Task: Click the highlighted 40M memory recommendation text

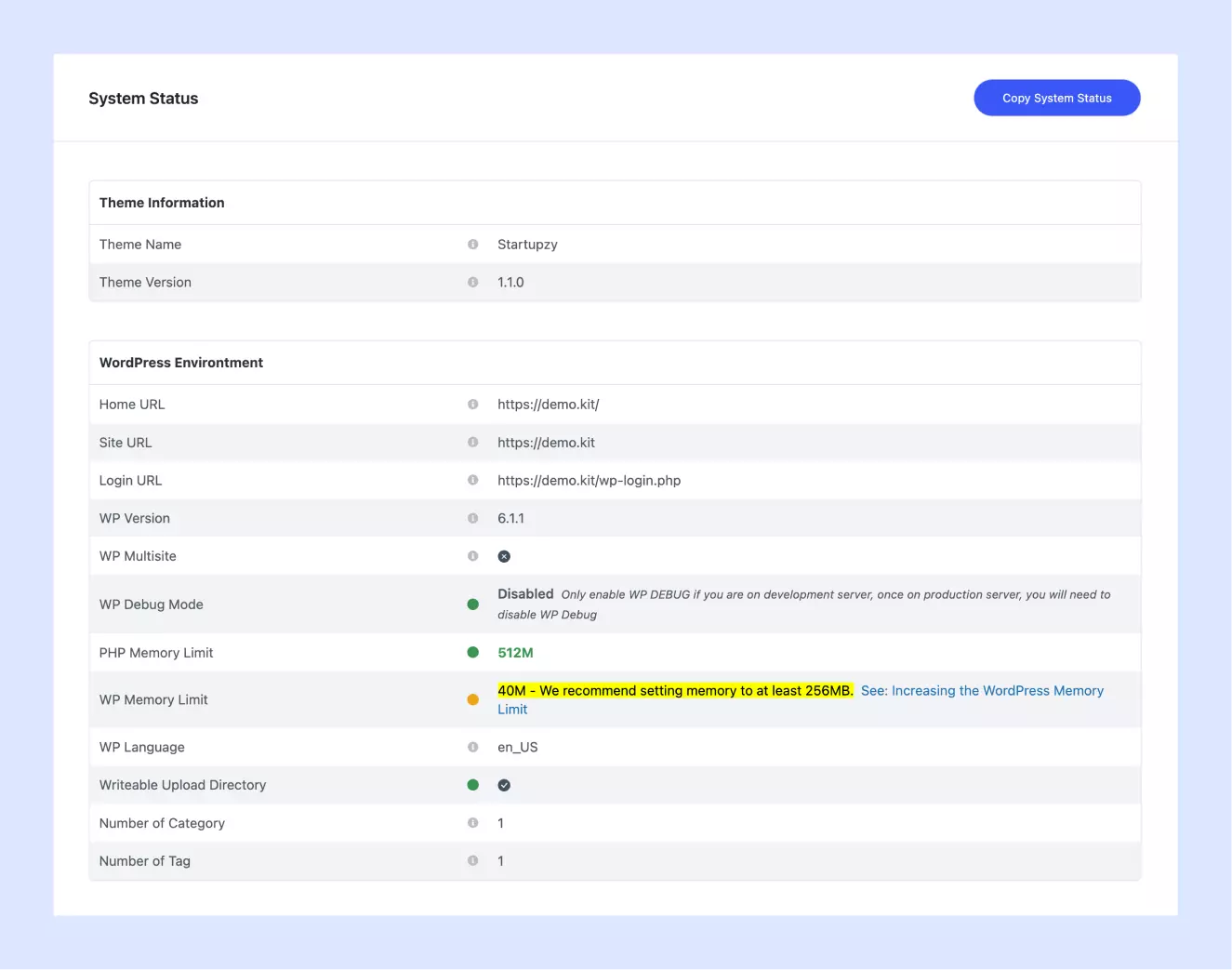Action: click(674, 691)
